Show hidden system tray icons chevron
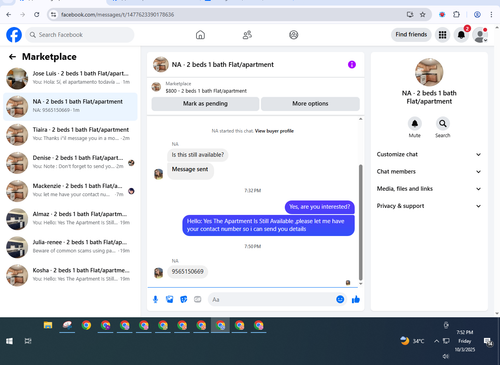The height and width of the screenshot is (365, 500). click(x=436, y=341)
